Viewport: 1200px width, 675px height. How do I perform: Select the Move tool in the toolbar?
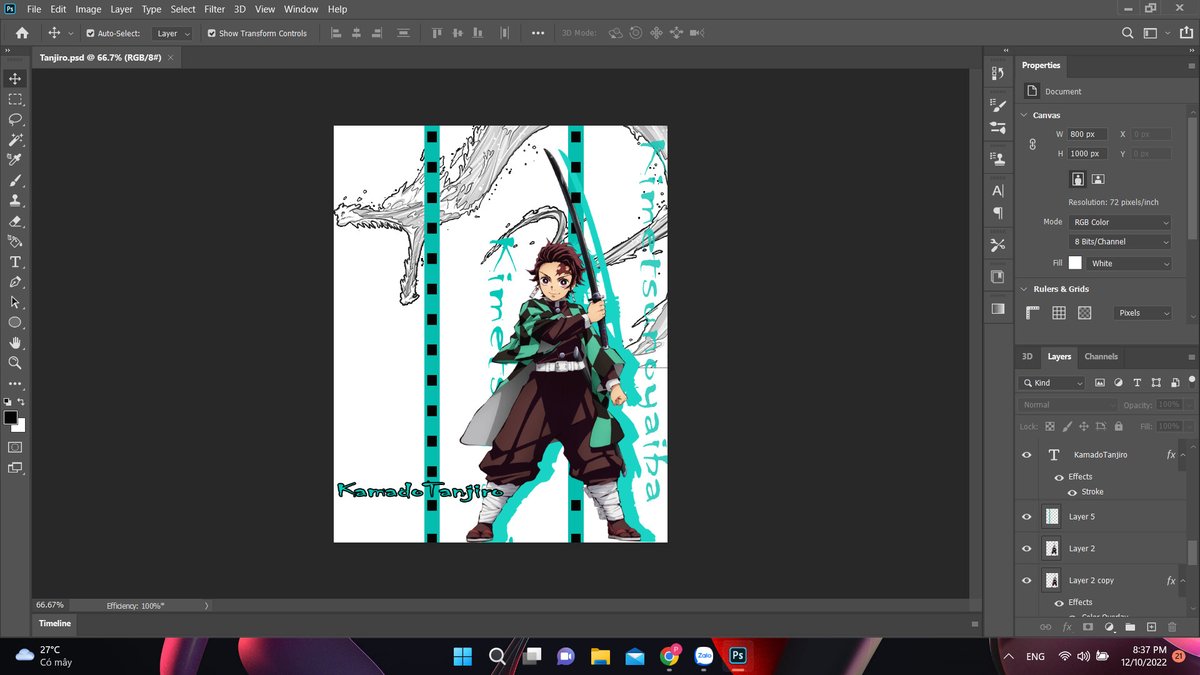(x=15, y=79)
